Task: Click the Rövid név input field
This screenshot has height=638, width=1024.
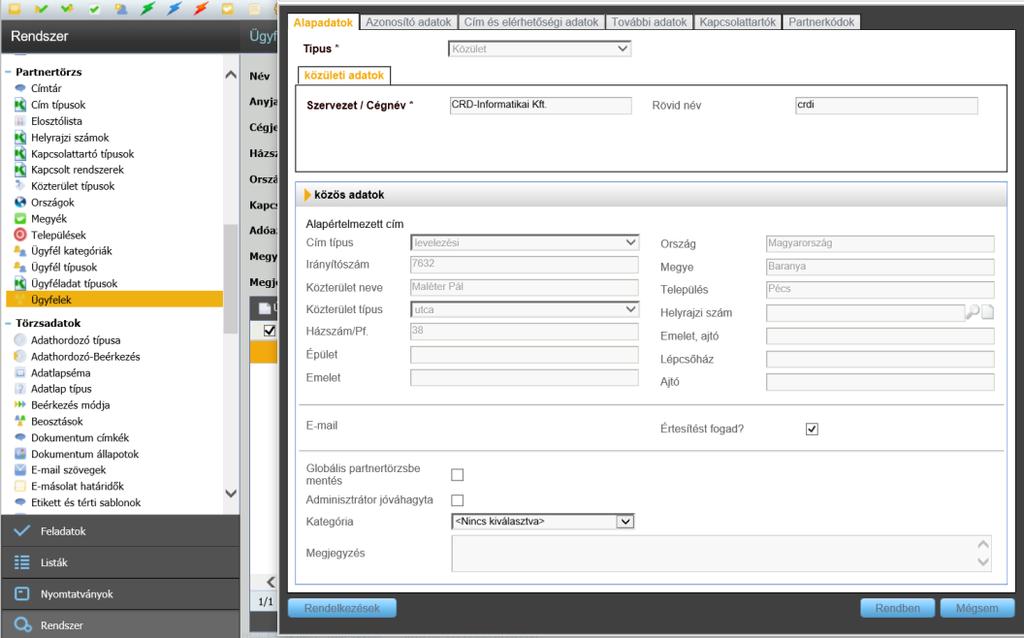Action: (x=886, y=105)
